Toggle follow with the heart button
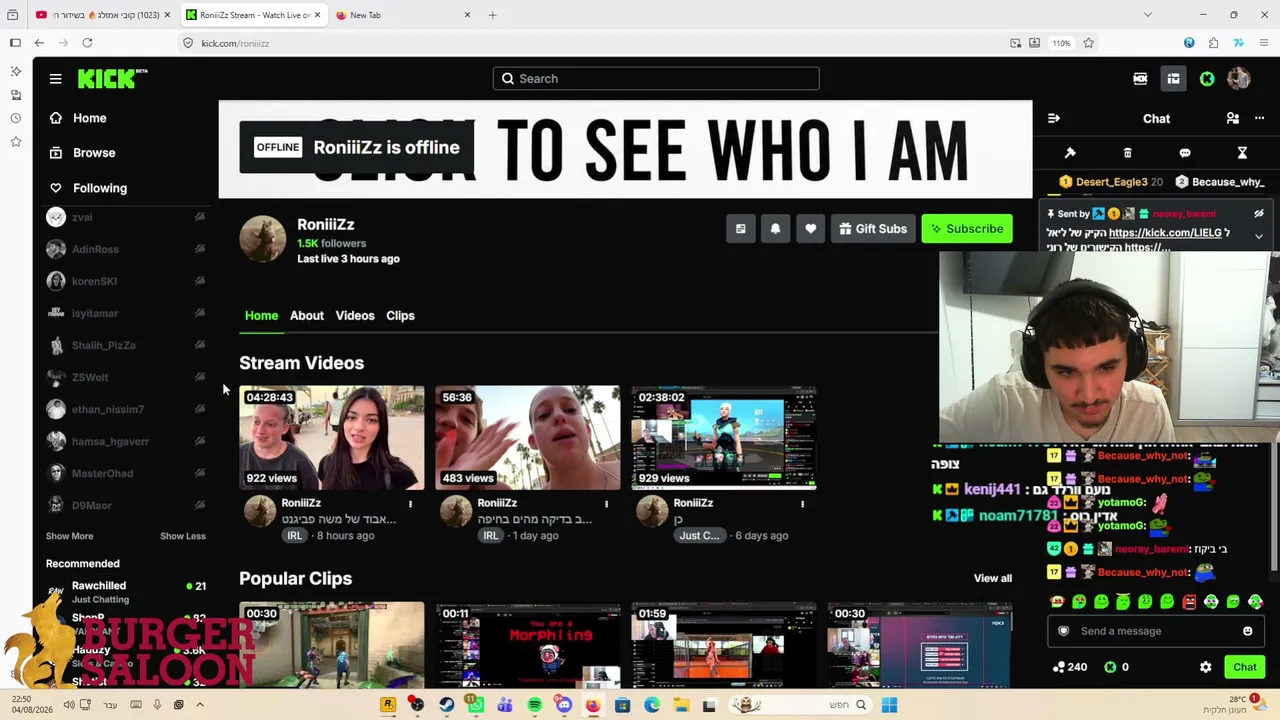 click(810, 229)
